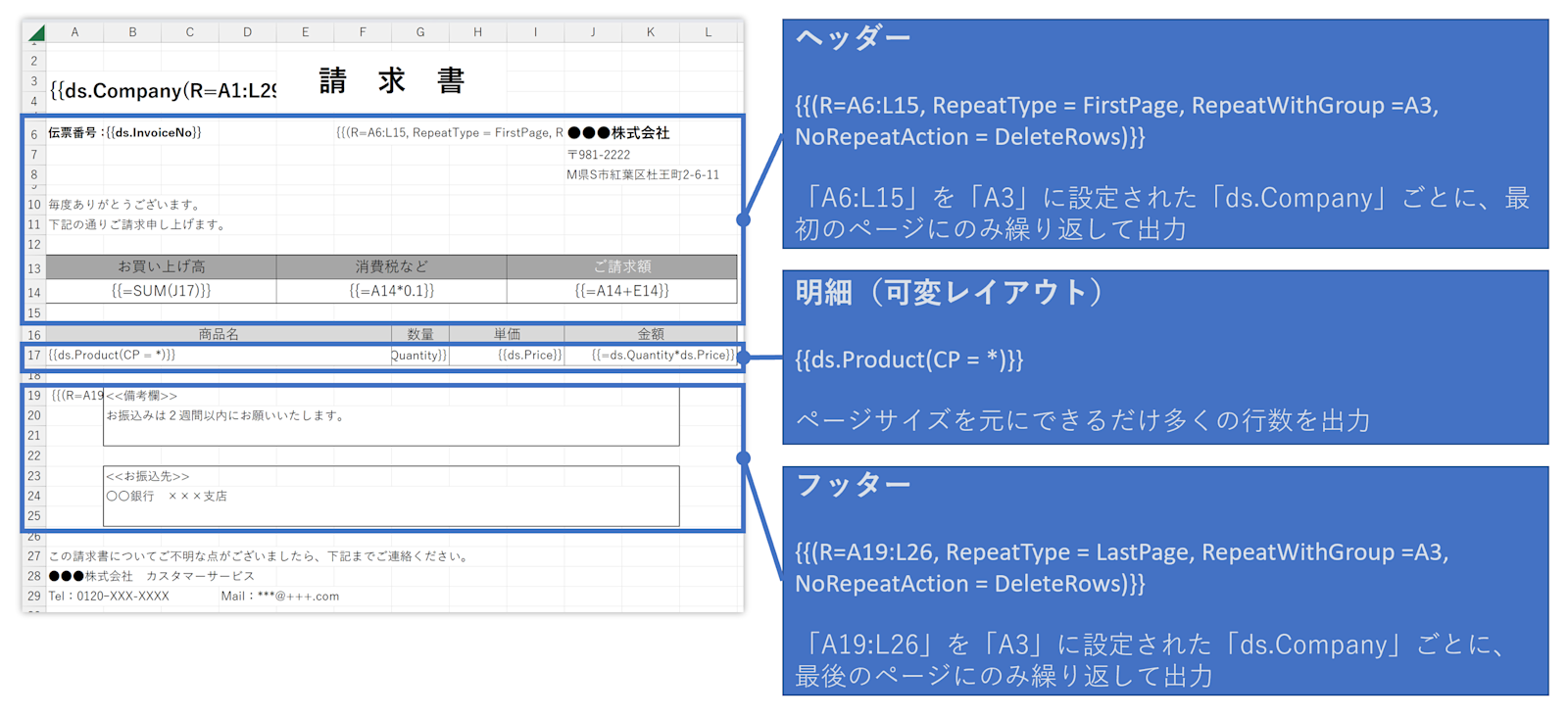The width and height of the screenshot is (1568, 717).
Task: Select the <<備考欄>> cell
Action: coord(142,396)
